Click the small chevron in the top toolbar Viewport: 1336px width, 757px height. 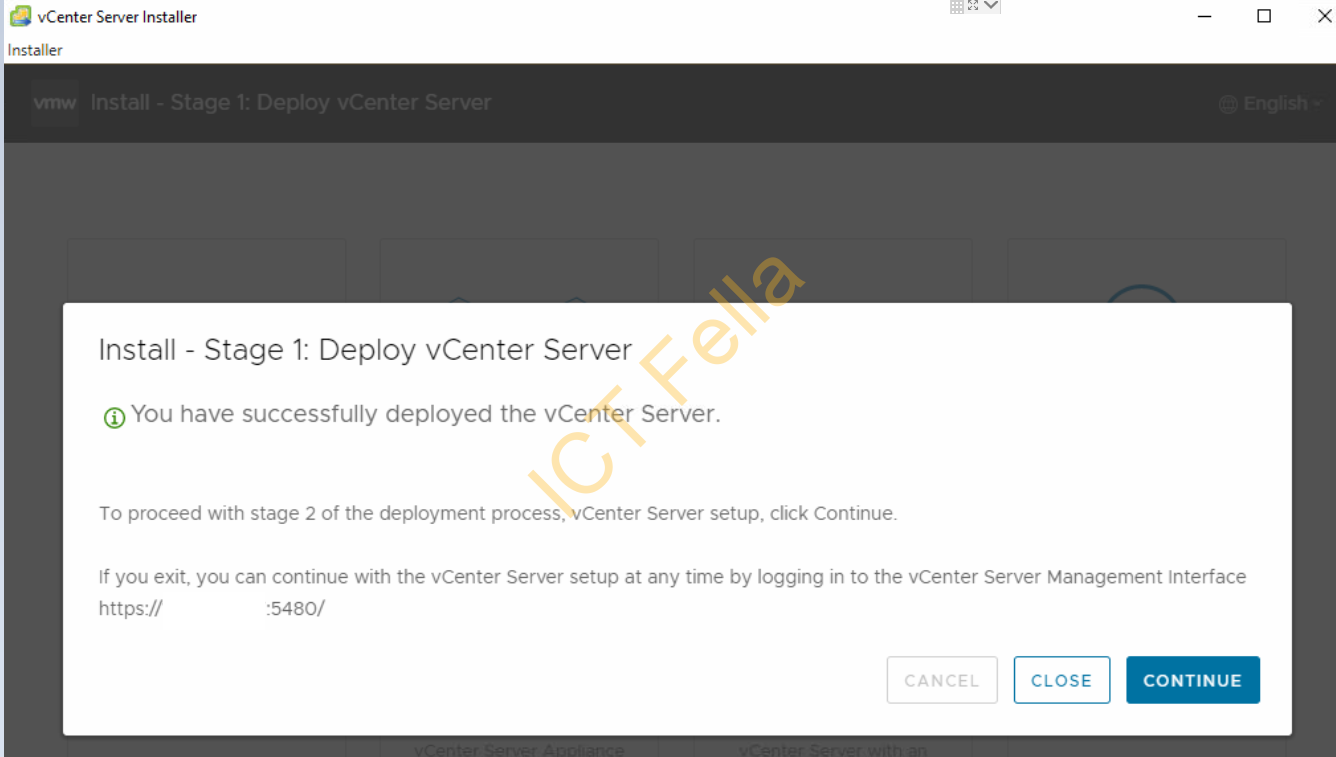coord(991,6)
